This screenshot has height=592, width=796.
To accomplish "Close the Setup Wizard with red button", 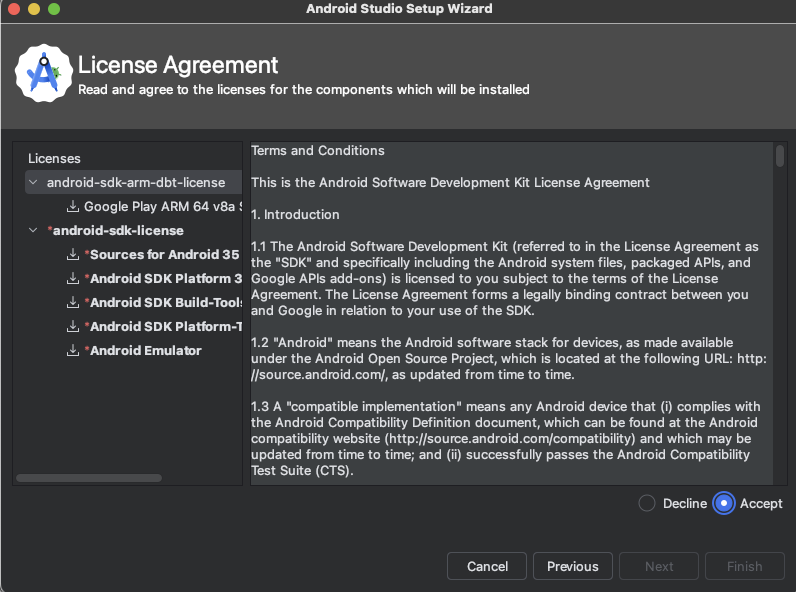I will point(14,9).
